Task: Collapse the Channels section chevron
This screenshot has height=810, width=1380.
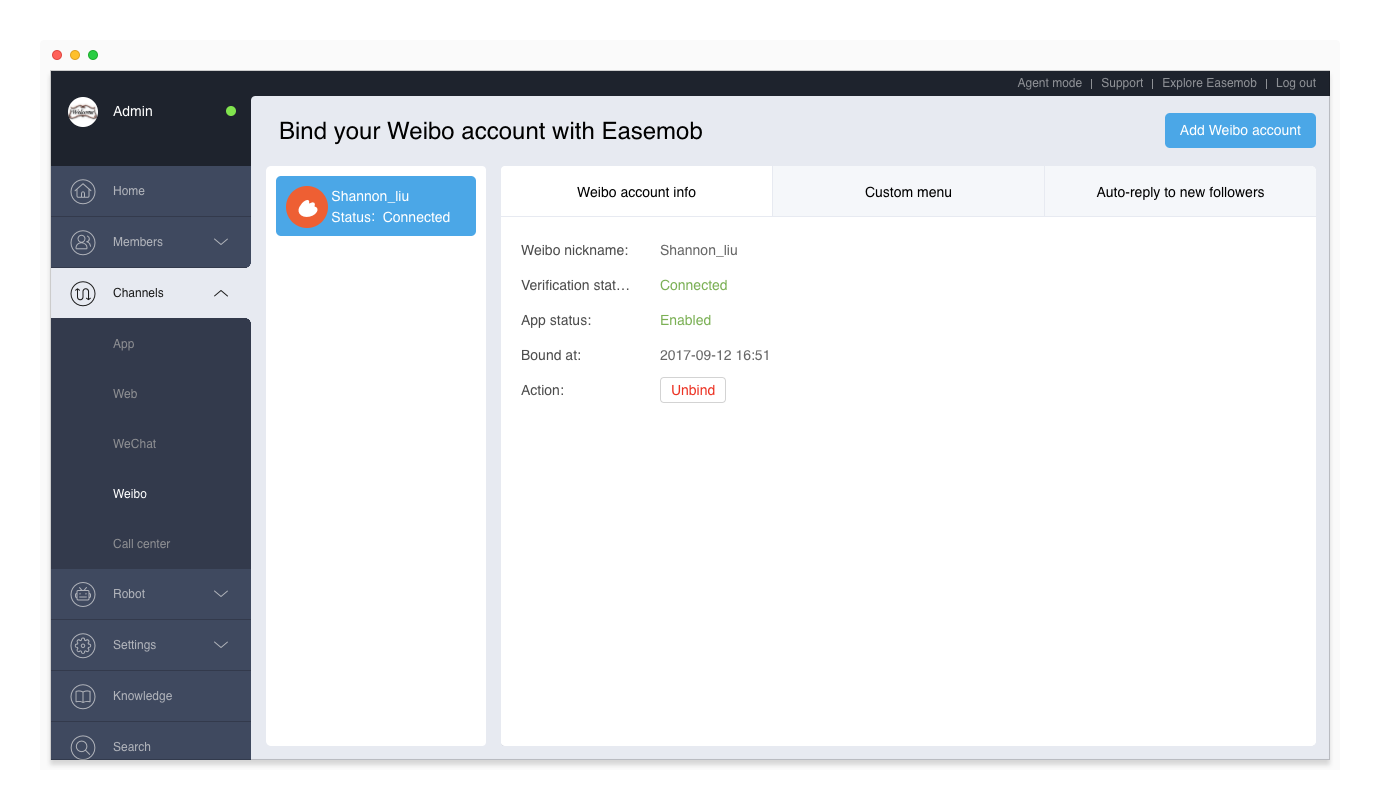Action: point(222,293)
